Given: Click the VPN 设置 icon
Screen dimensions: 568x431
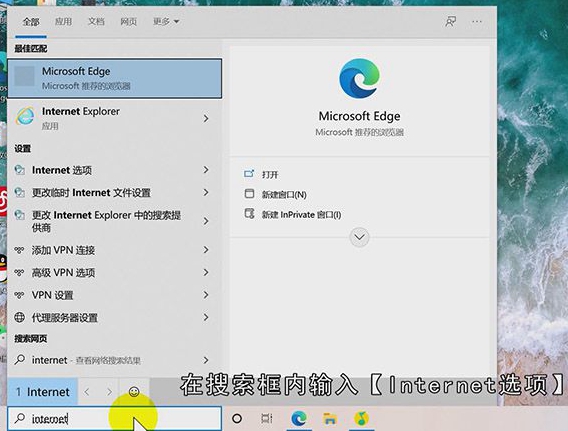Looking at the screenshot, I should 19,295.
